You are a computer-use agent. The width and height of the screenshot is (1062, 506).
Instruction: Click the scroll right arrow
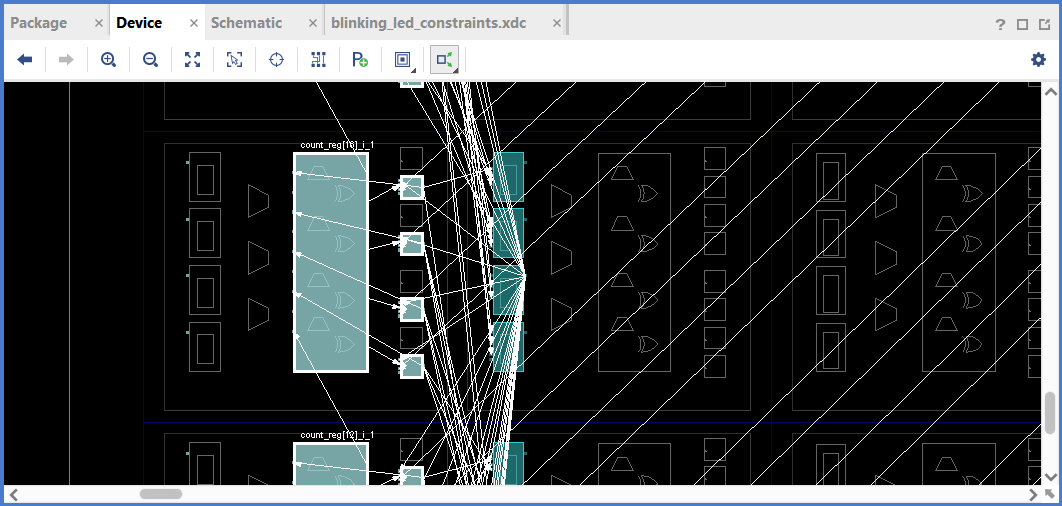click(1034, 494)
